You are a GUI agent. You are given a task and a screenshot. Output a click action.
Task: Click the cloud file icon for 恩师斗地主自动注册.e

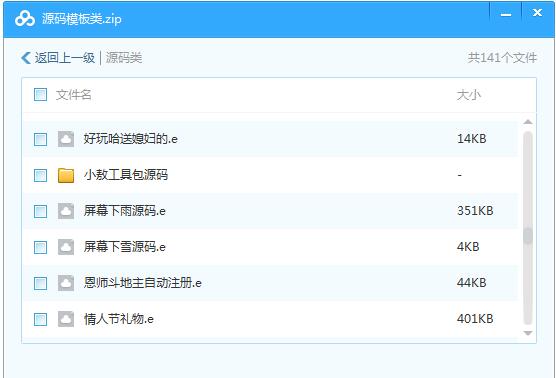(66, 283)
